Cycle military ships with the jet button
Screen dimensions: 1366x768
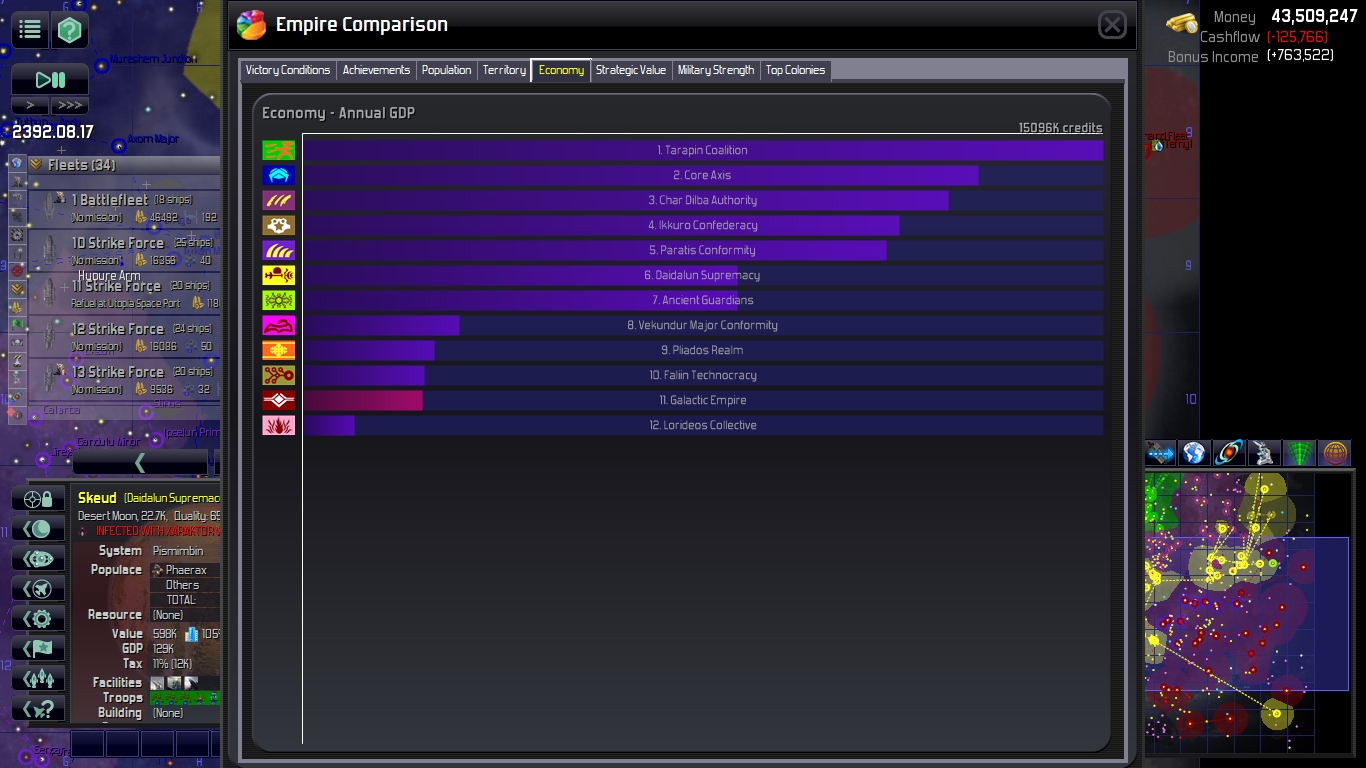(x=38, y=589)
